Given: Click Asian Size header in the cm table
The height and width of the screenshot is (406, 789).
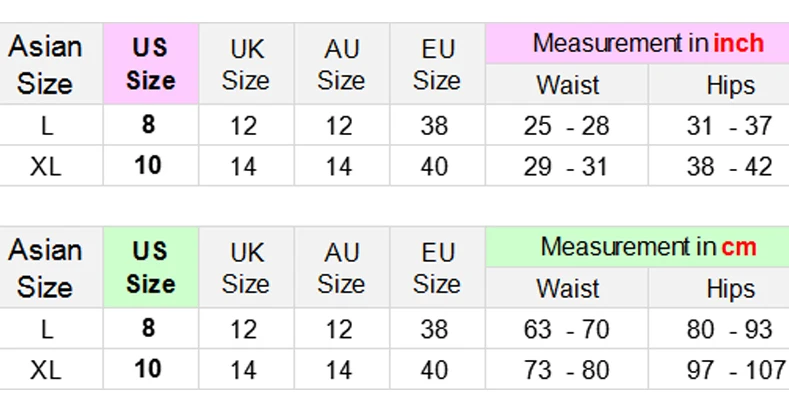Looking at the screenshot, I should (x=44, y=267).
